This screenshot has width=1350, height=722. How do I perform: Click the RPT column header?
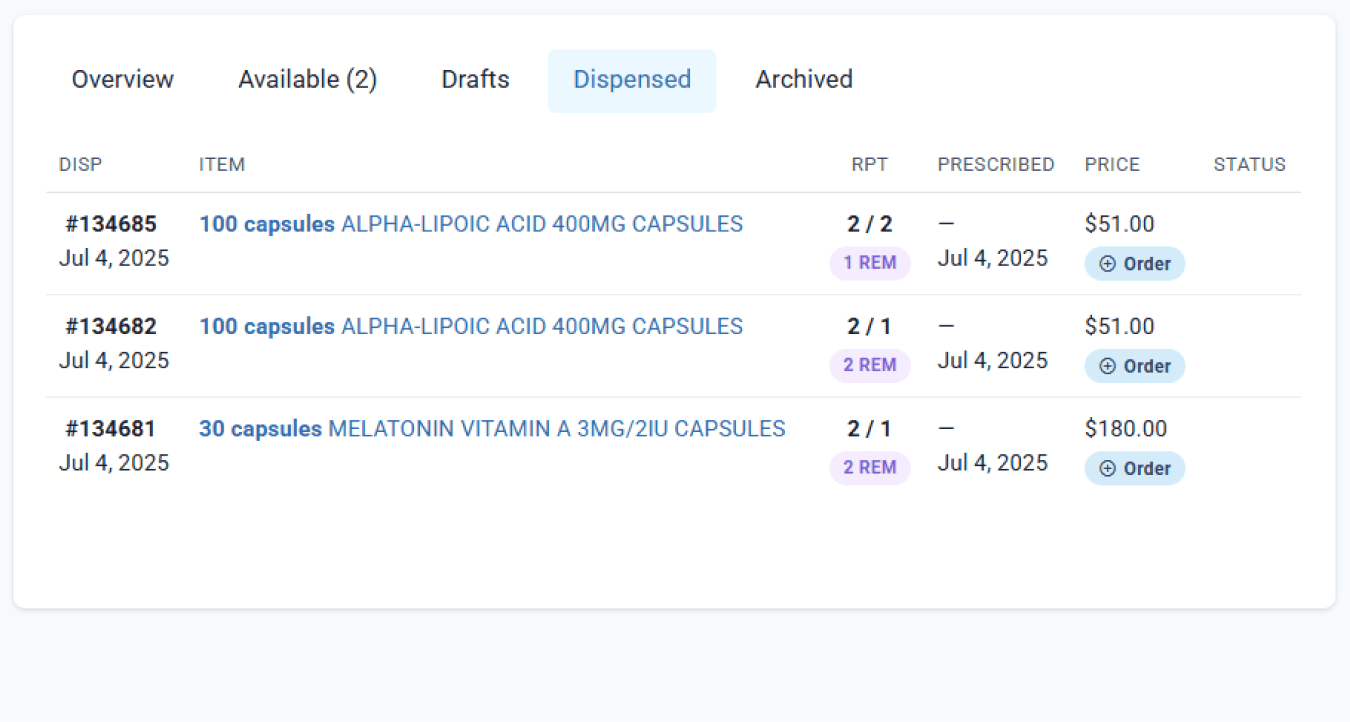coord(870,165)
